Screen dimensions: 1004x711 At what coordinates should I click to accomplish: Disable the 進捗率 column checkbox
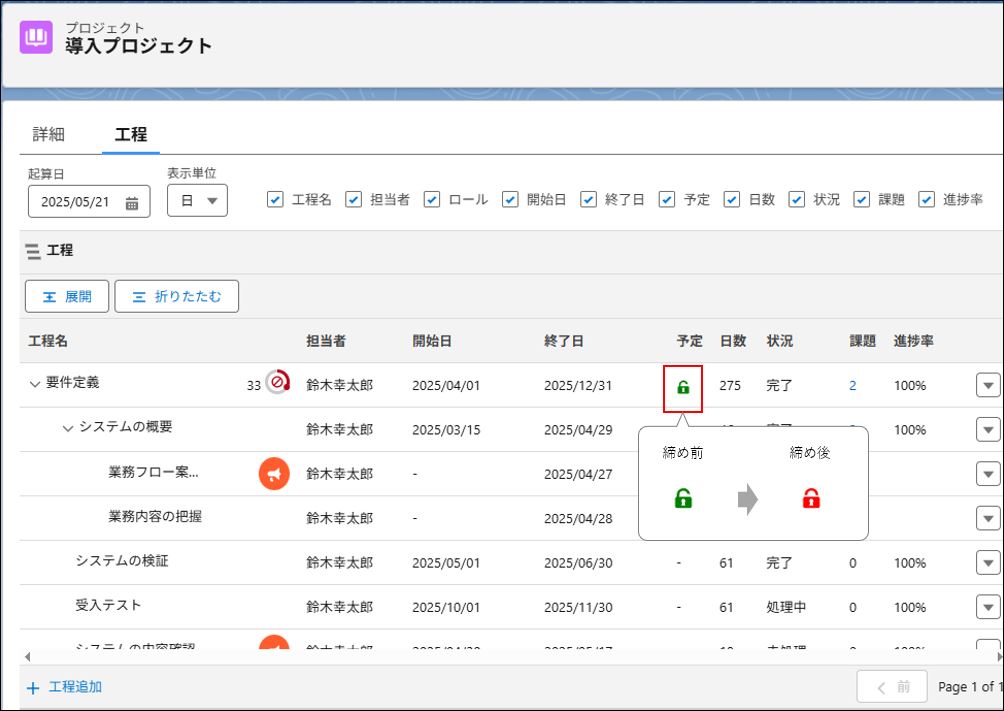click(926, 199)
